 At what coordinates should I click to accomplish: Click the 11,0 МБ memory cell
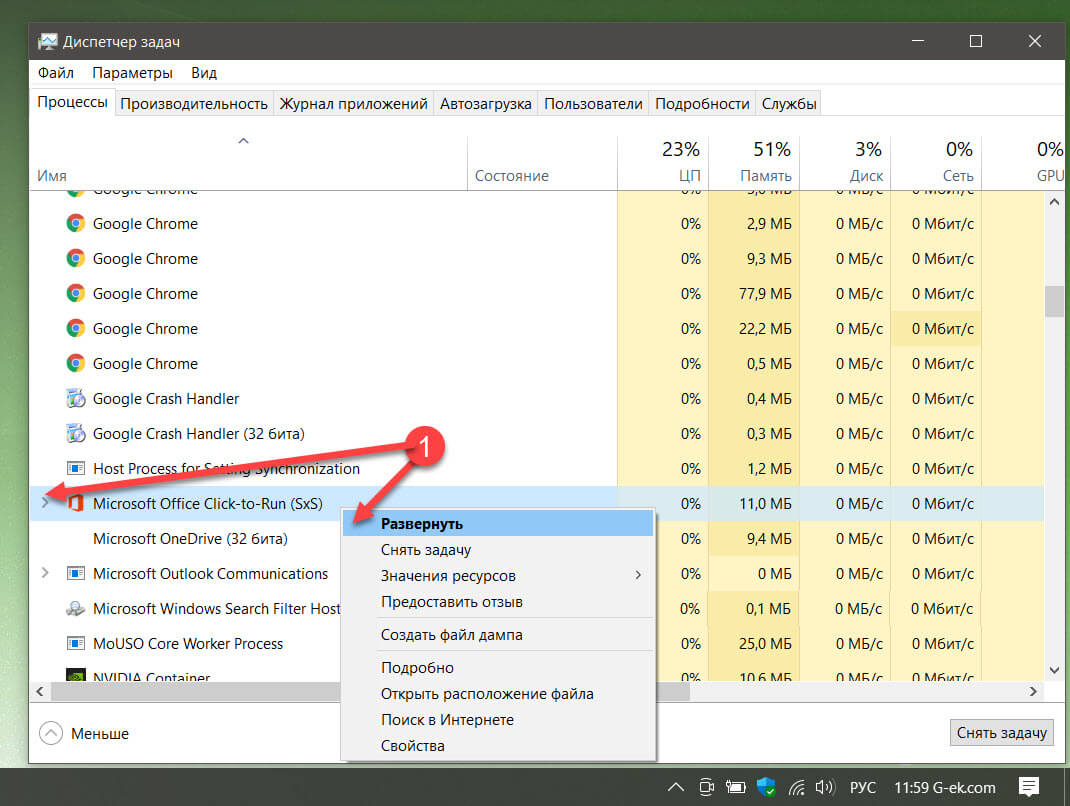pos(754,504)
